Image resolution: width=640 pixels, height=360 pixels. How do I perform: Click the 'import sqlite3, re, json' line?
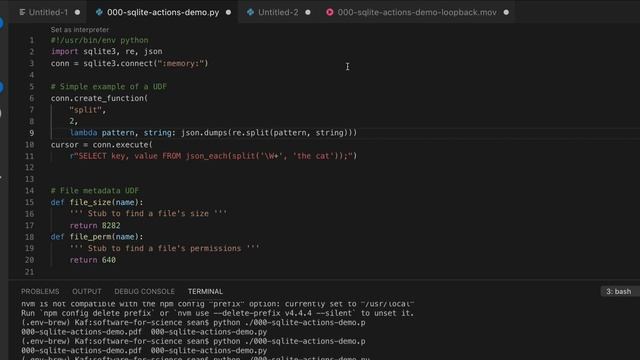pyautogui.click(x=107, y=52)
